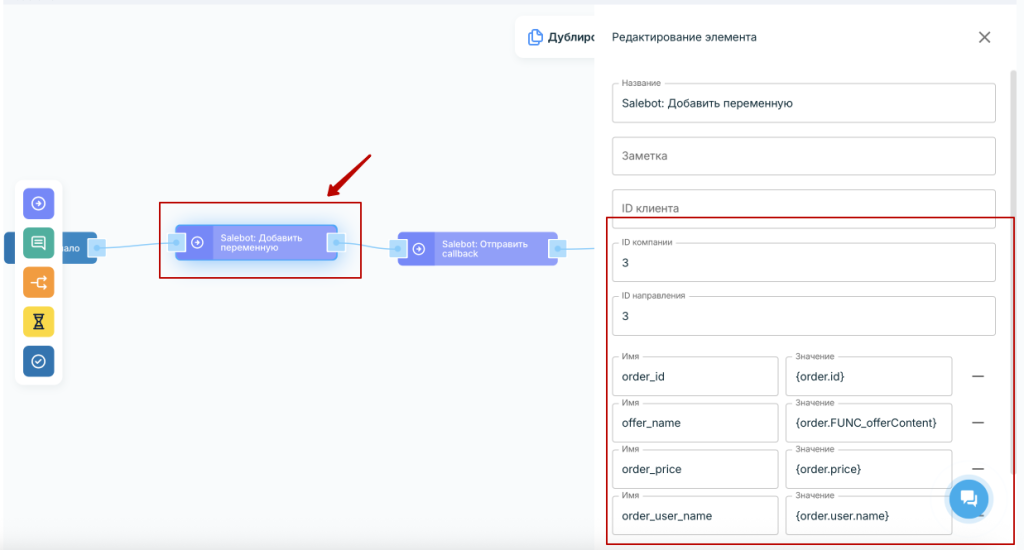Select the 'Salebot: Добавить переменную' node
This screenshot has width=1024, height=550.
256,242
